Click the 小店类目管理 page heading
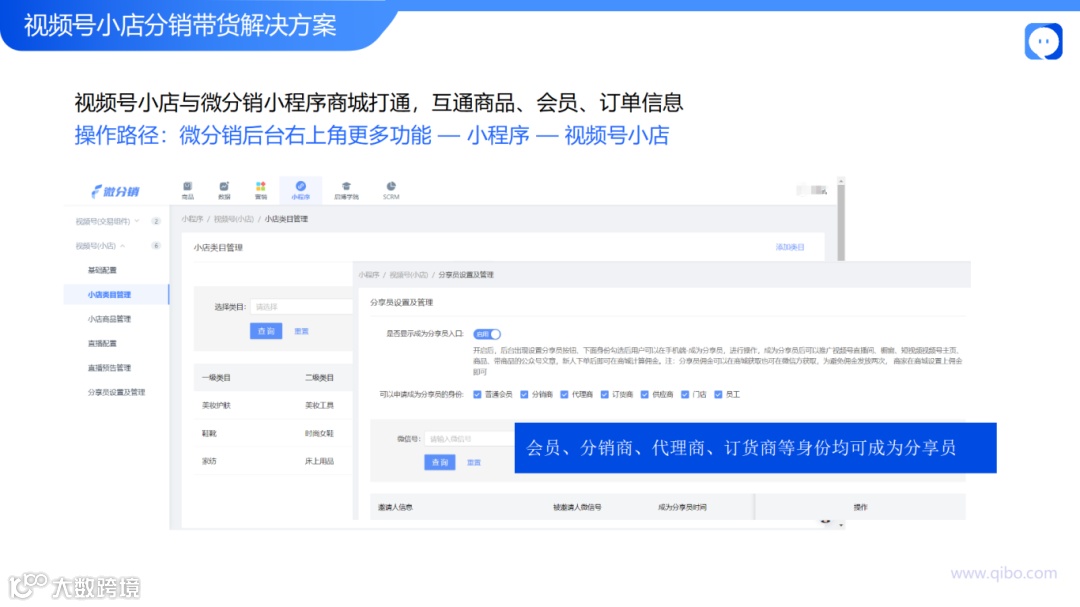Viewport: 1080px width, 607px height. point(218,247)
